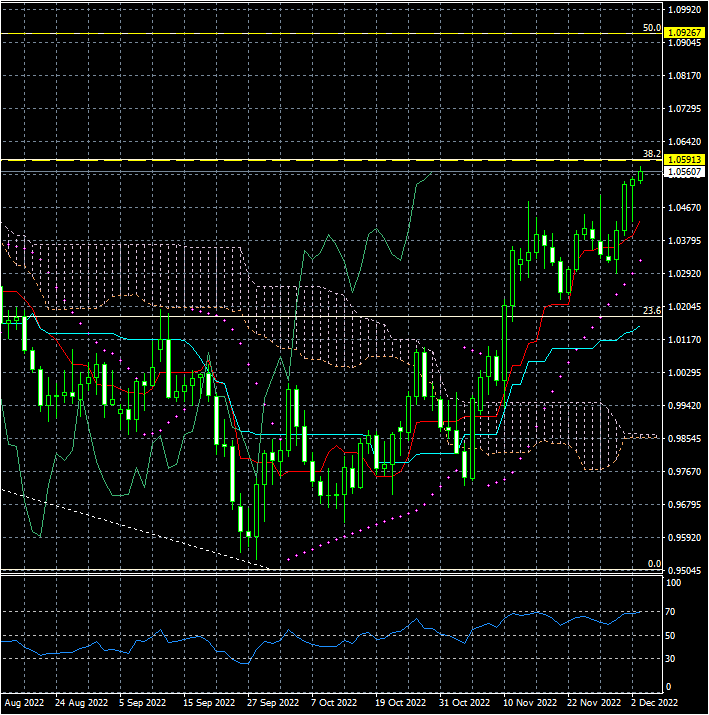709x715 pixels.
Task: Click the 1.02045 price scale value
Action: (x=684, y=307)
